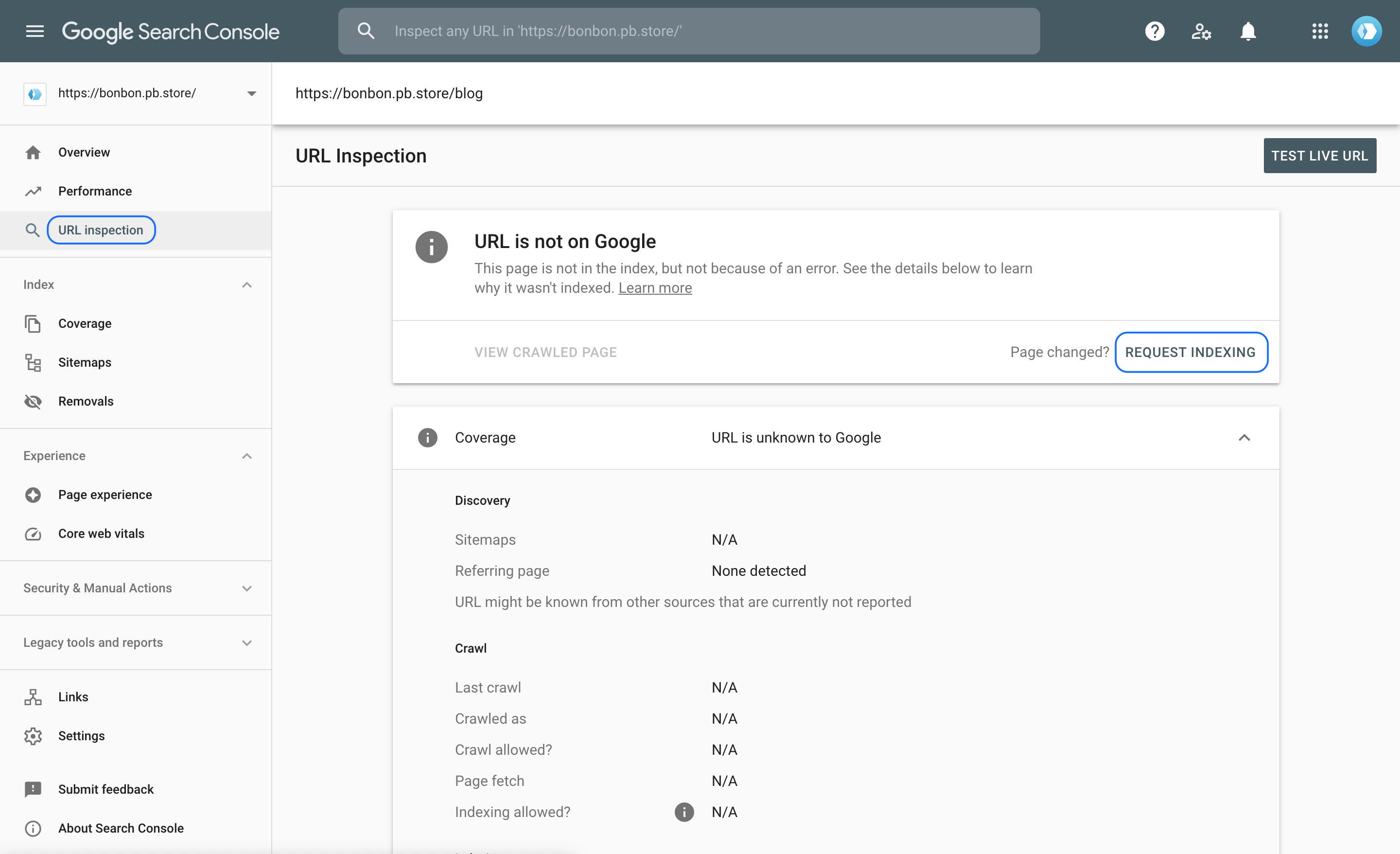
Task: Click inside the URL inspection search field
Action: [689, 31]
